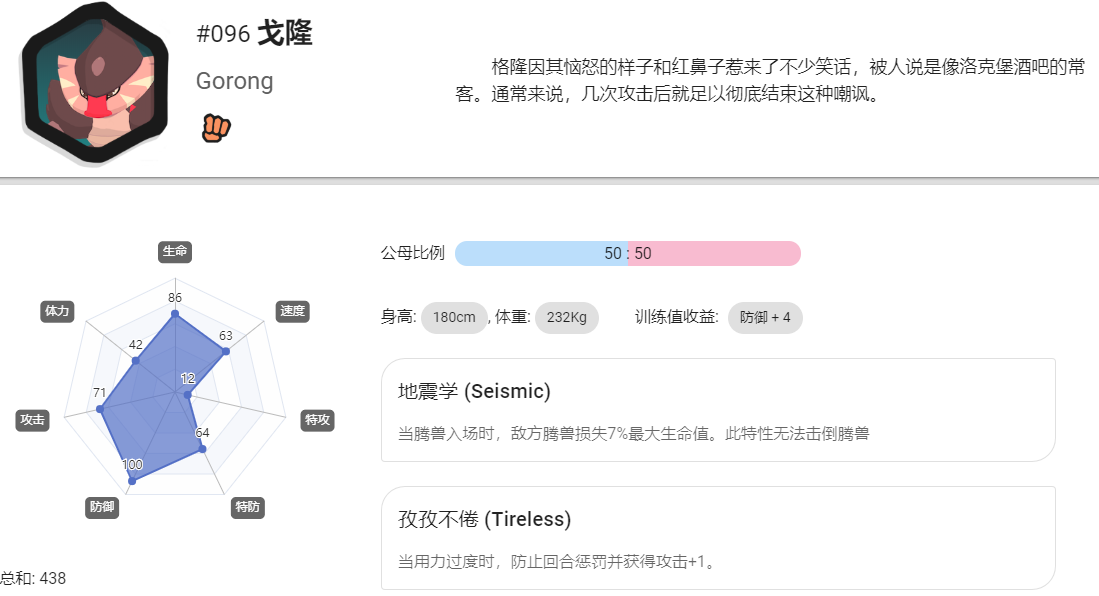Select the 生命 stat label on radar
The width and height of the screenshot is (1099, 596).
(x=175, y=251)
